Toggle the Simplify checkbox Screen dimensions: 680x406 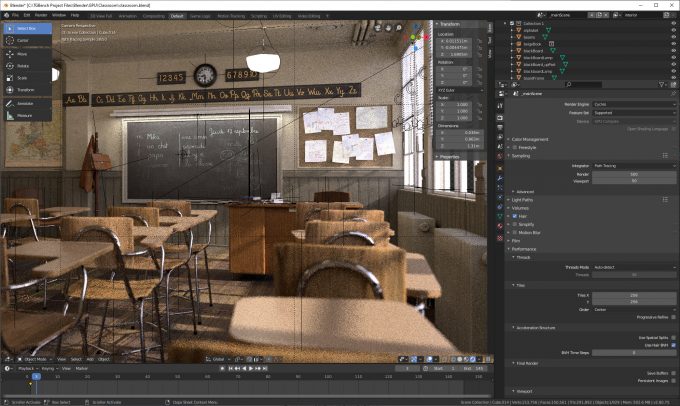click(516, 226)
